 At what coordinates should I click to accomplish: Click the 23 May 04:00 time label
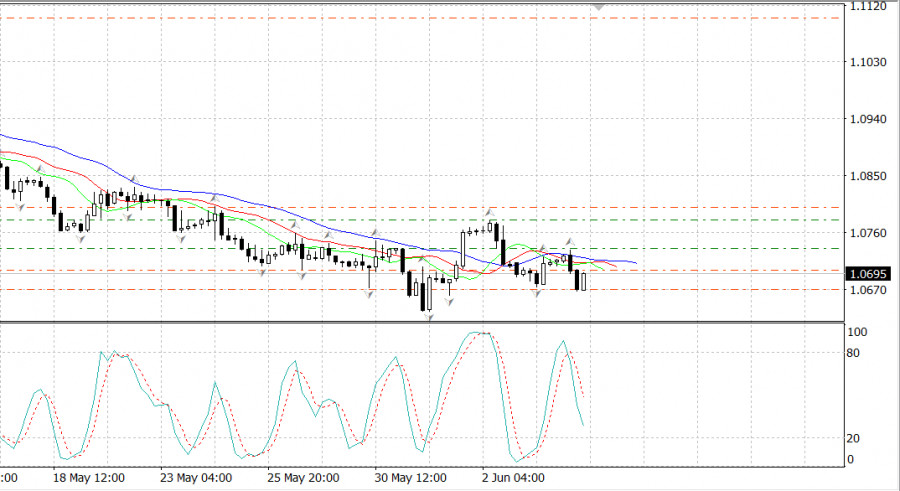point(196,477)
